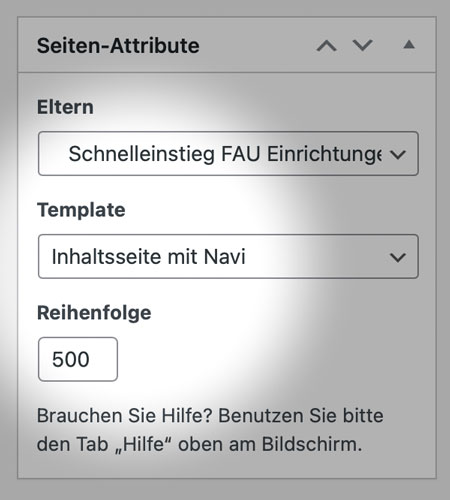Open the Template dropdown
450x500 pixels.
pos(228,256)
